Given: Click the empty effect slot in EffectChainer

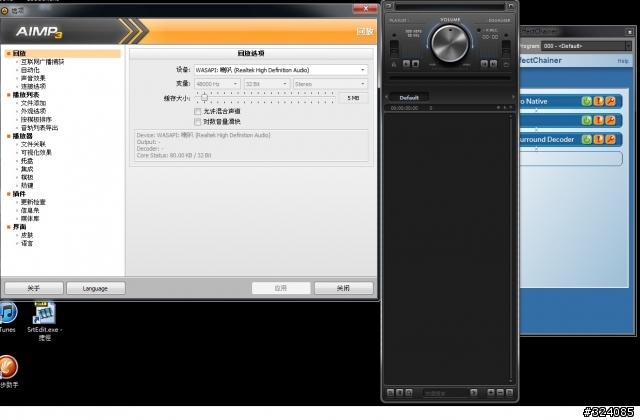Looking at the screenshot, I should [x=571, y=159].
